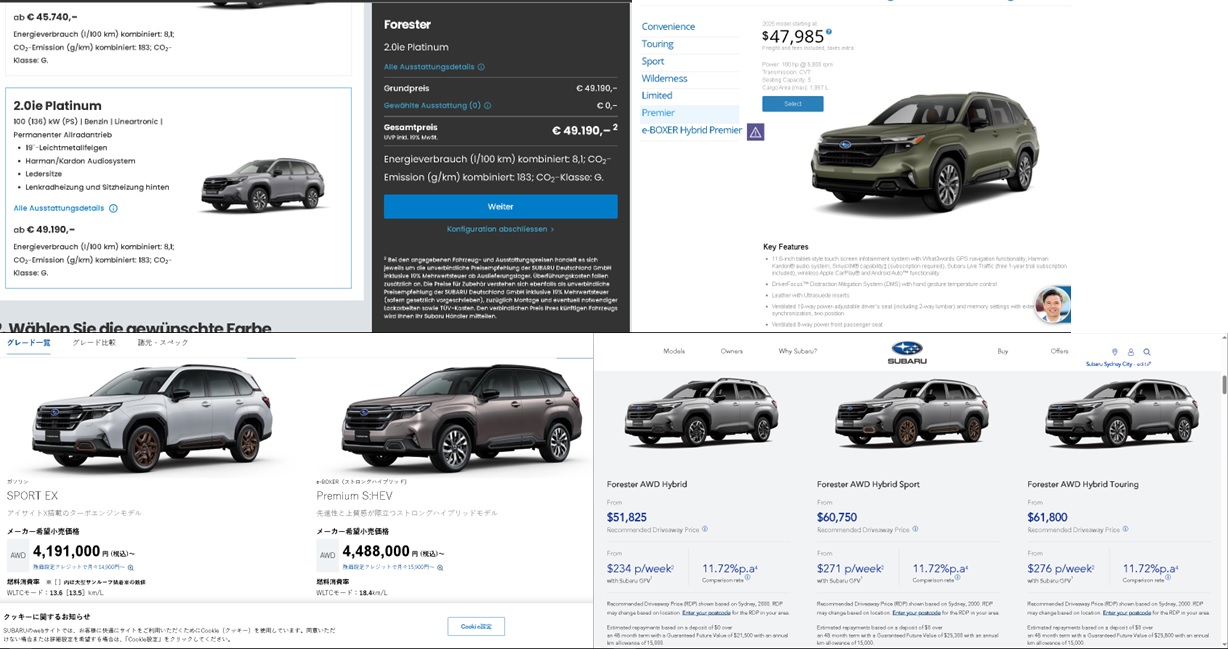The width and height of the screenshot is (1228, 649).
Task: Choose the Premier trim option
Action: click(x=658, y=113)
